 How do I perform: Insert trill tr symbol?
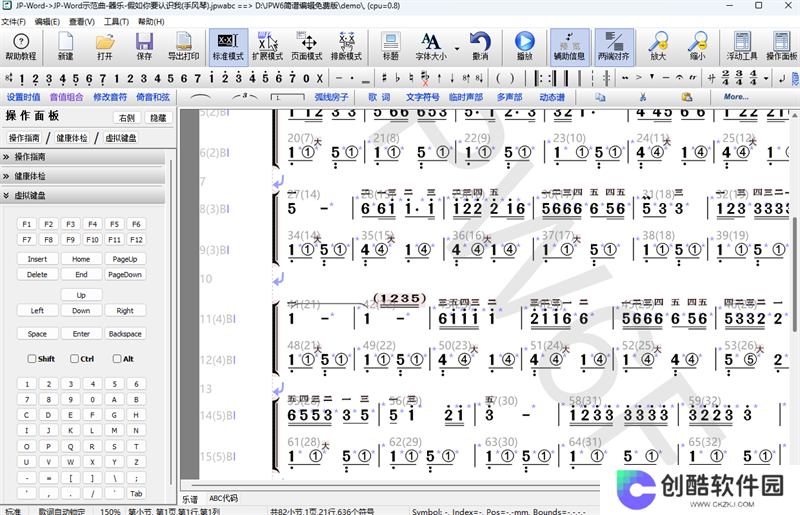[692, 79]
